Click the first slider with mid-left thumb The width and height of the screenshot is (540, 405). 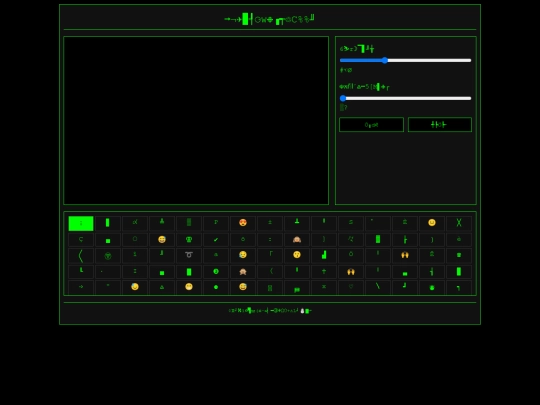(405, 60)
